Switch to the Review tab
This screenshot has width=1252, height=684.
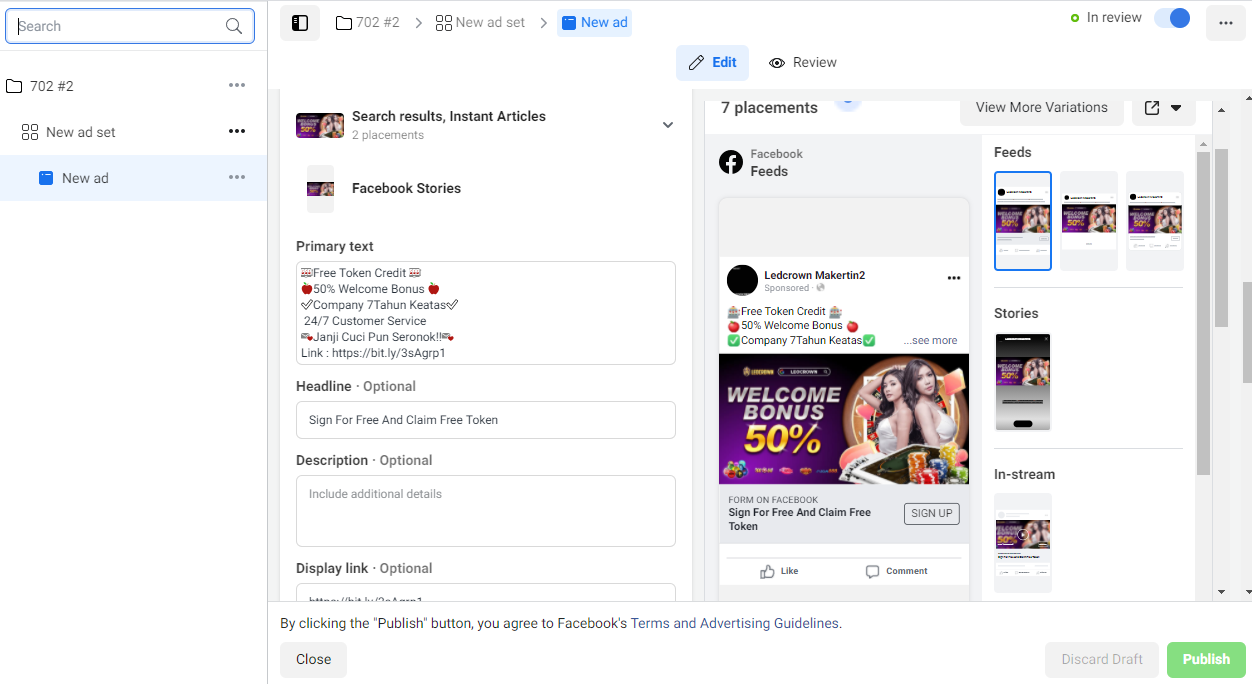click(803, 62)
